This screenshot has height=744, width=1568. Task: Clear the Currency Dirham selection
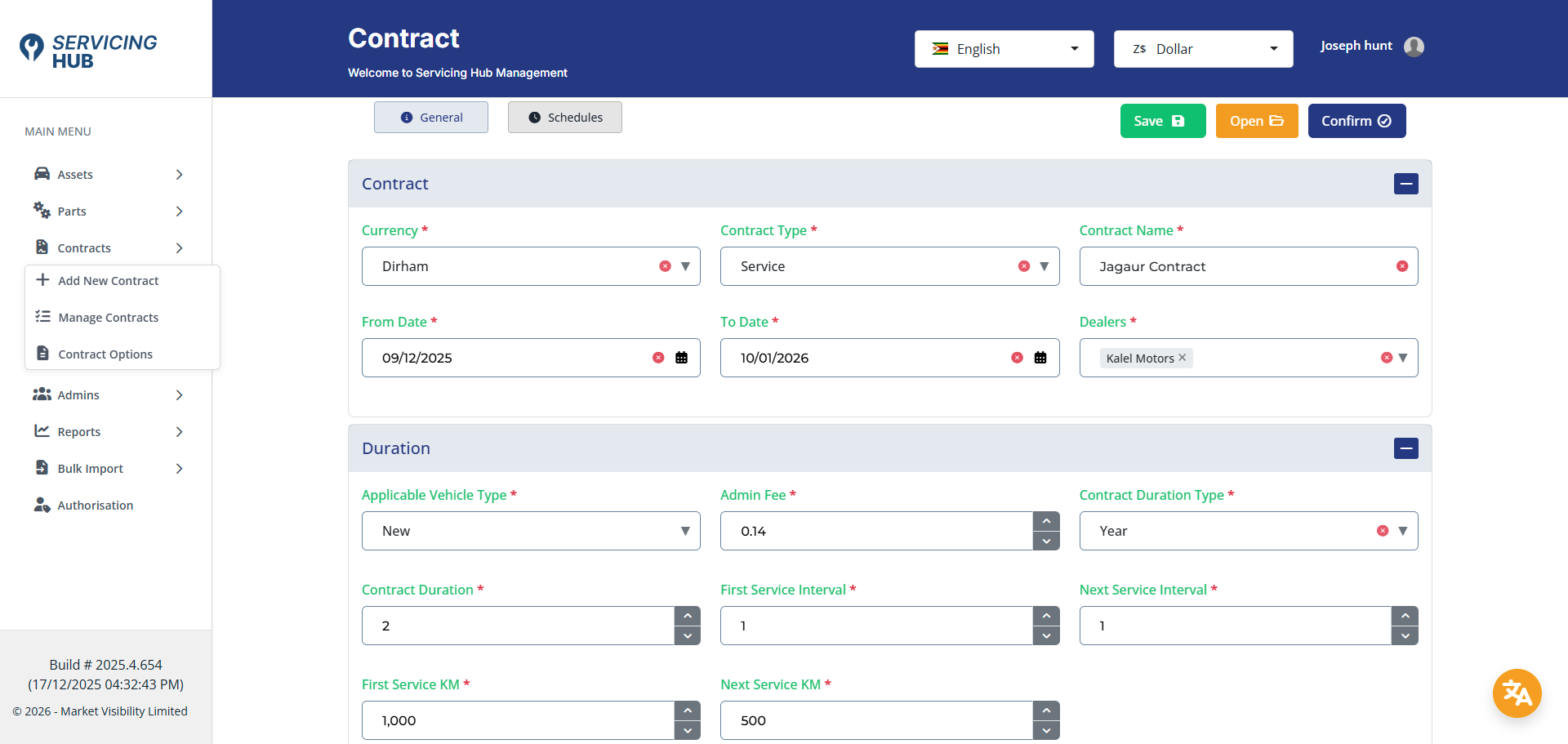[665, 266]
